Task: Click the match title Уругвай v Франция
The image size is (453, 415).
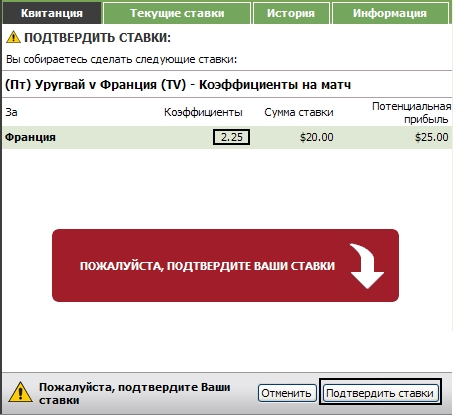Action: point(178,85)
